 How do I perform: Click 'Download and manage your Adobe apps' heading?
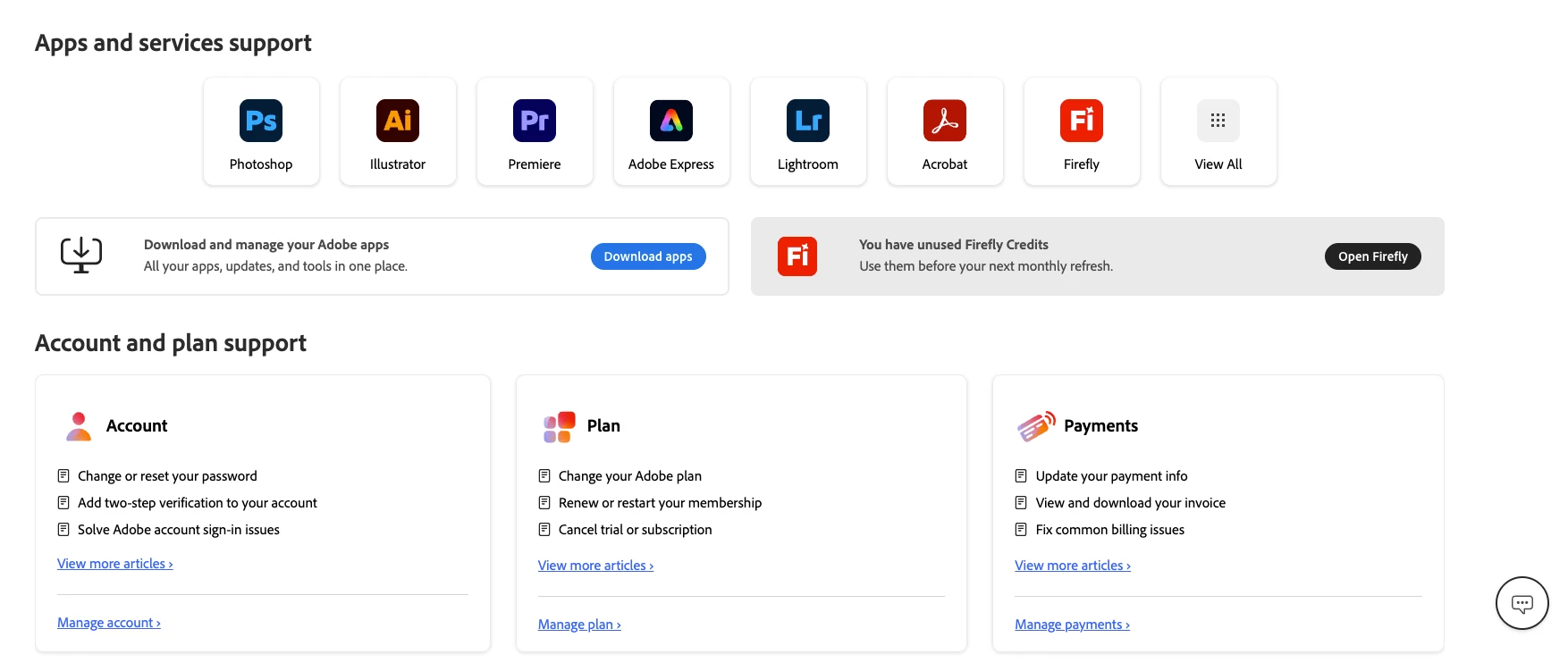pyautogui.click(x=266, y=245)
